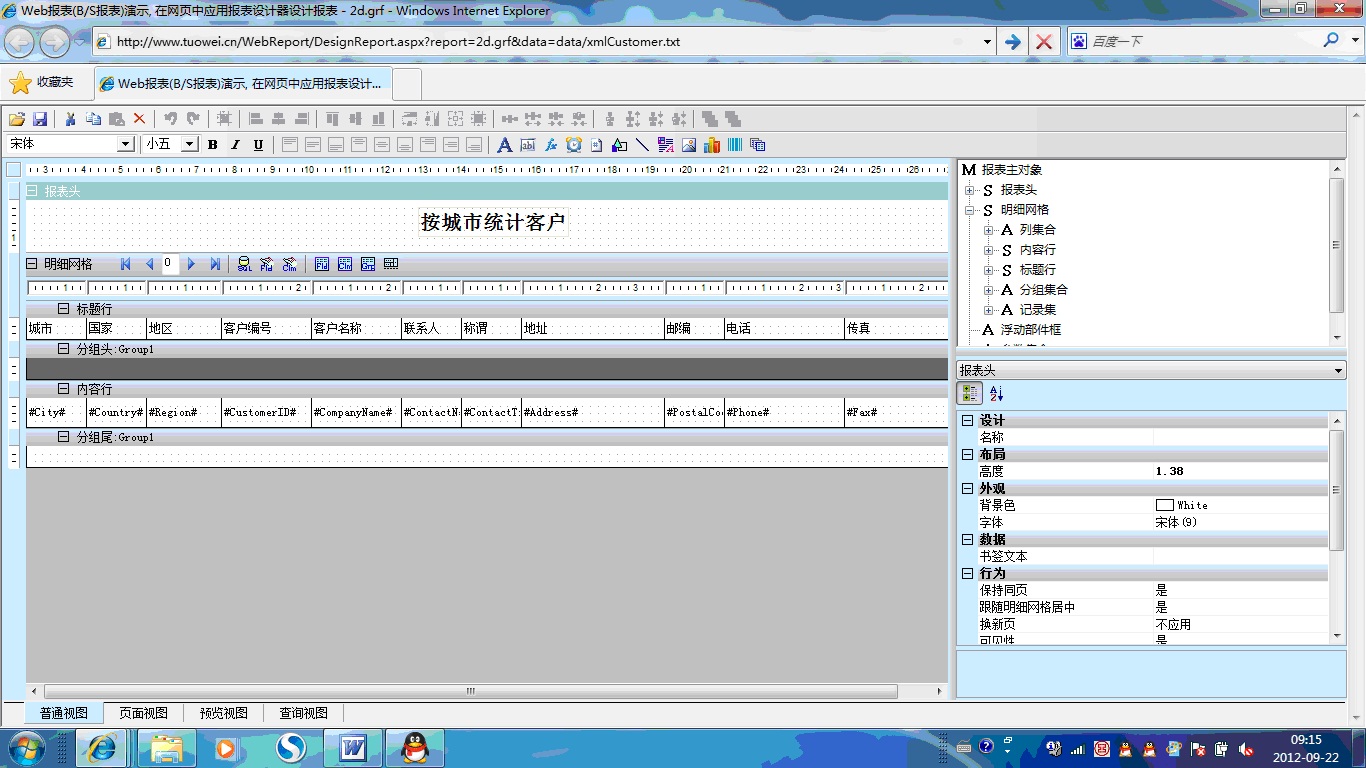Image resolution: width=1366 pixels, height=768 pixels.
Task: Toggle italic formatting
Action: (x=235, y=145)
